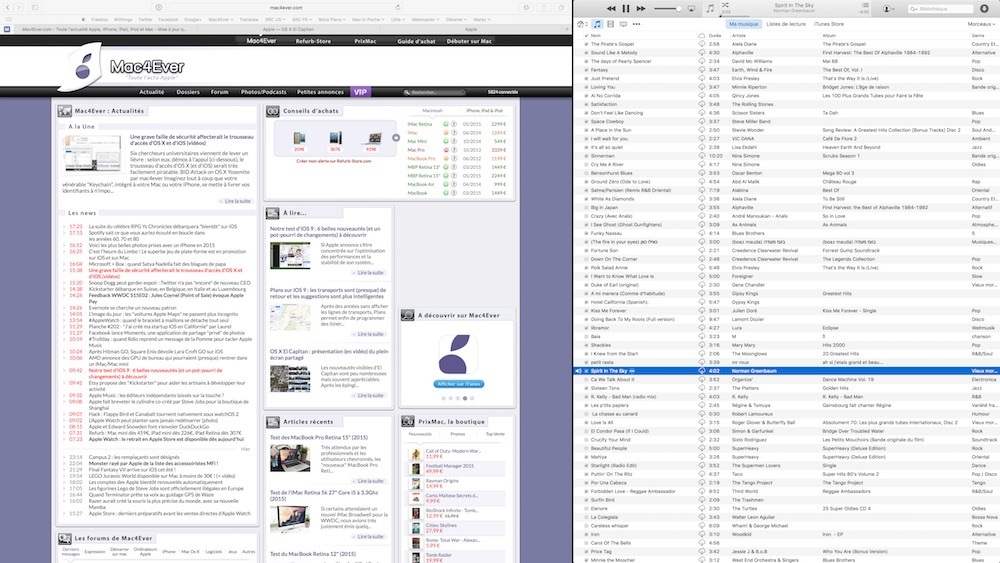Click the album artwork music note icon
The width and height of the screenshot is (1000, 563).
(710, 8)
